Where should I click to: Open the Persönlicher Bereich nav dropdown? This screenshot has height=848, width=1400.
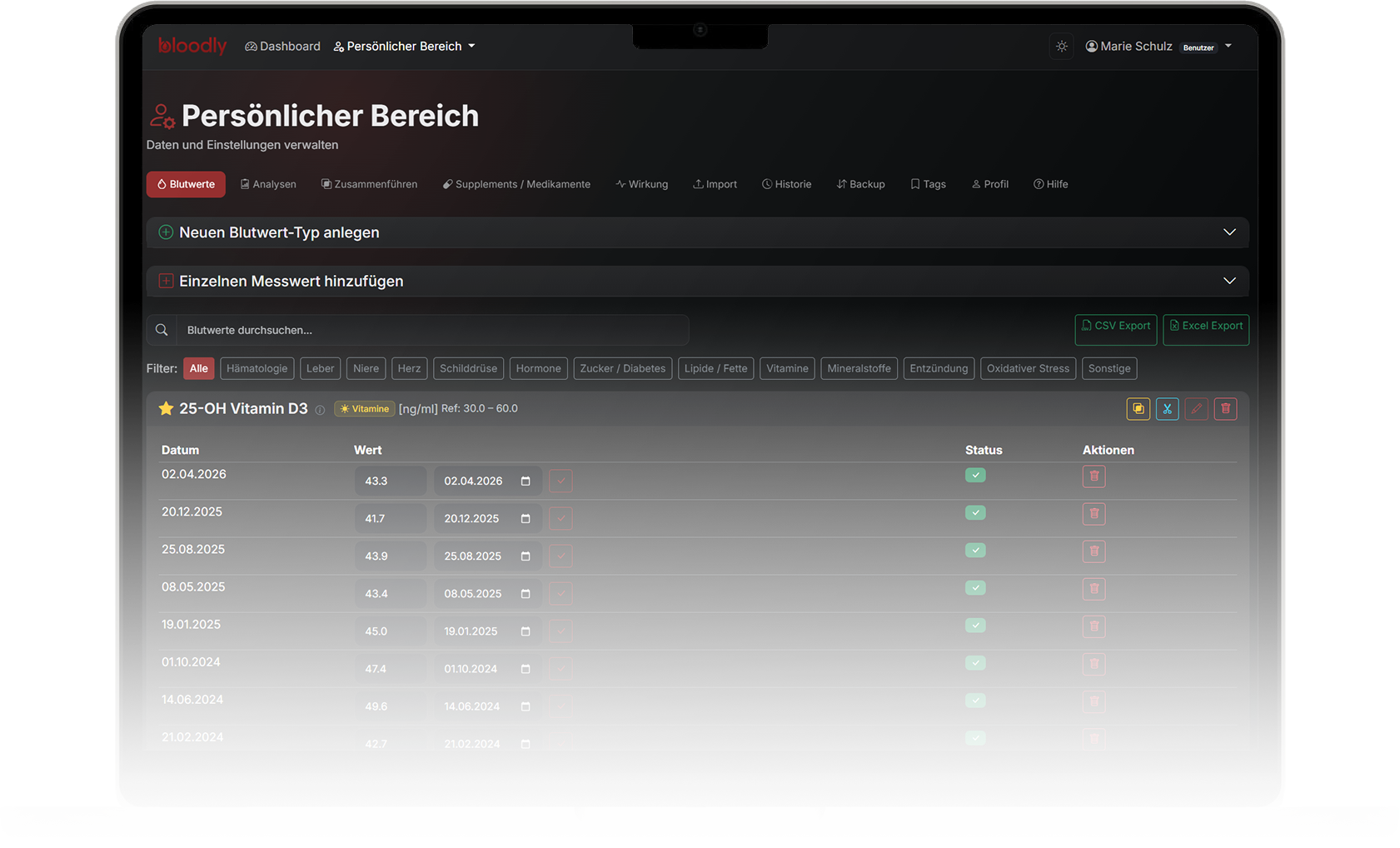click(x=404, y=47)
